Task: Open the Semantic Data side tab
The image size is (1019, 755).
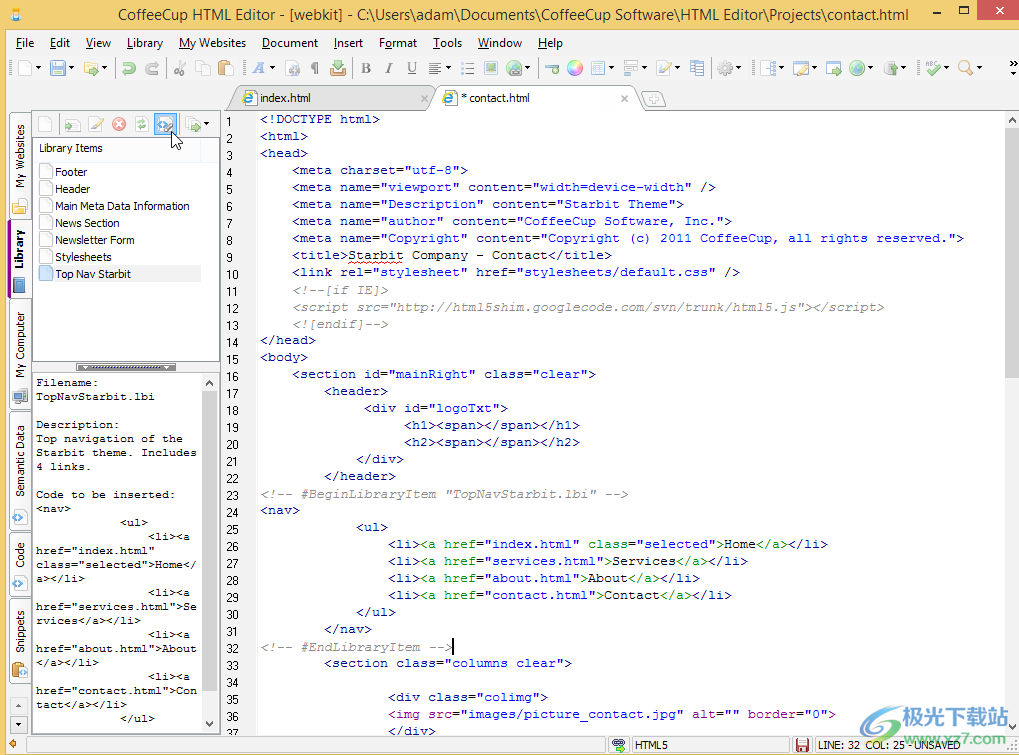Action: (20, 470)
